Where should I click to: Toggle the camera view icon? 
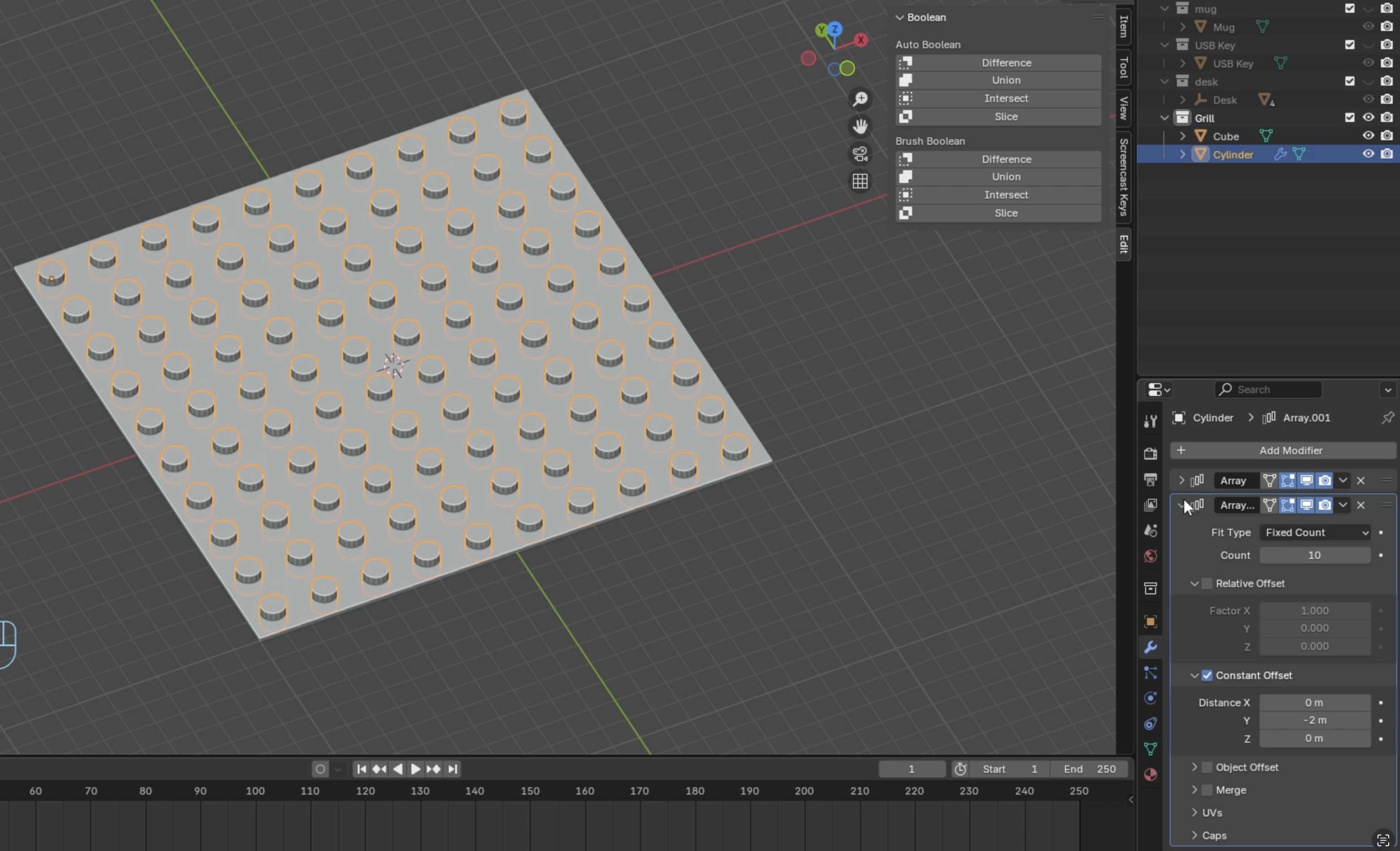coord(860,154)
